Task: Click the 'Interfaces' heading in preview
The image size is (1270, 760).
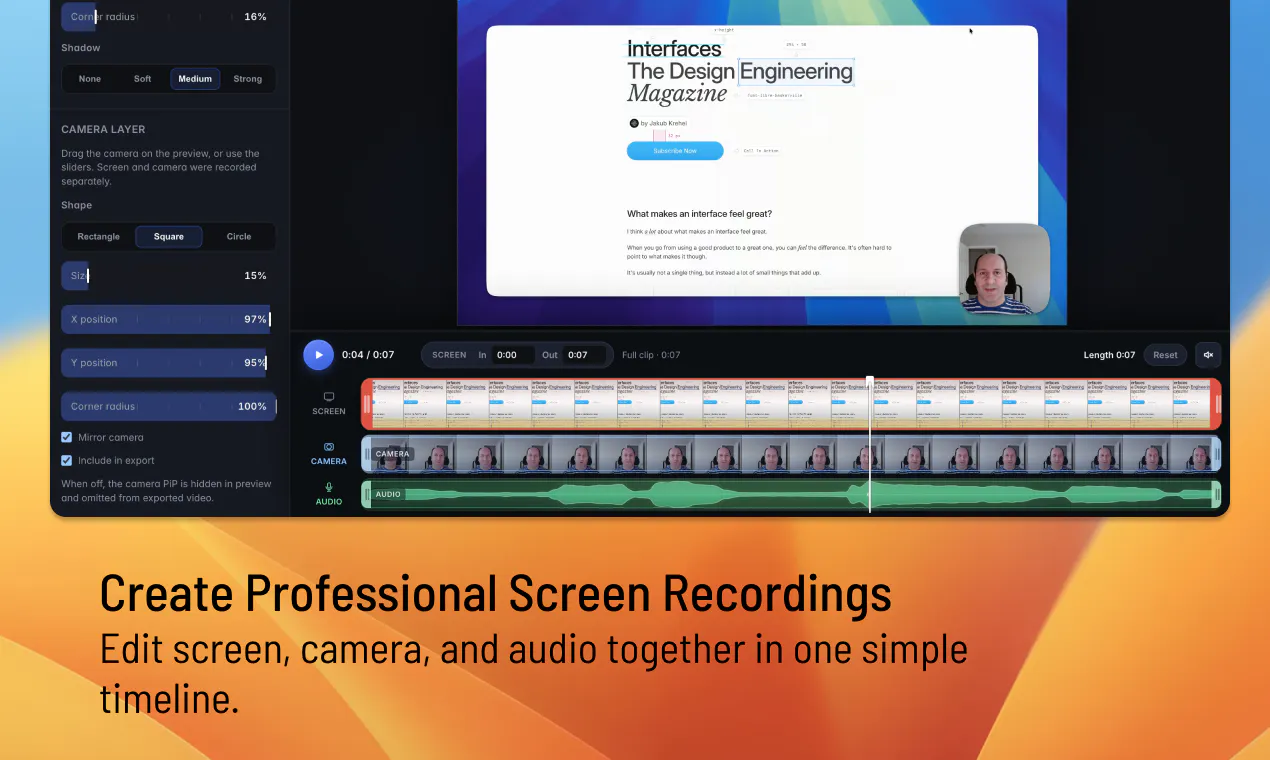Action: (674, 49)
